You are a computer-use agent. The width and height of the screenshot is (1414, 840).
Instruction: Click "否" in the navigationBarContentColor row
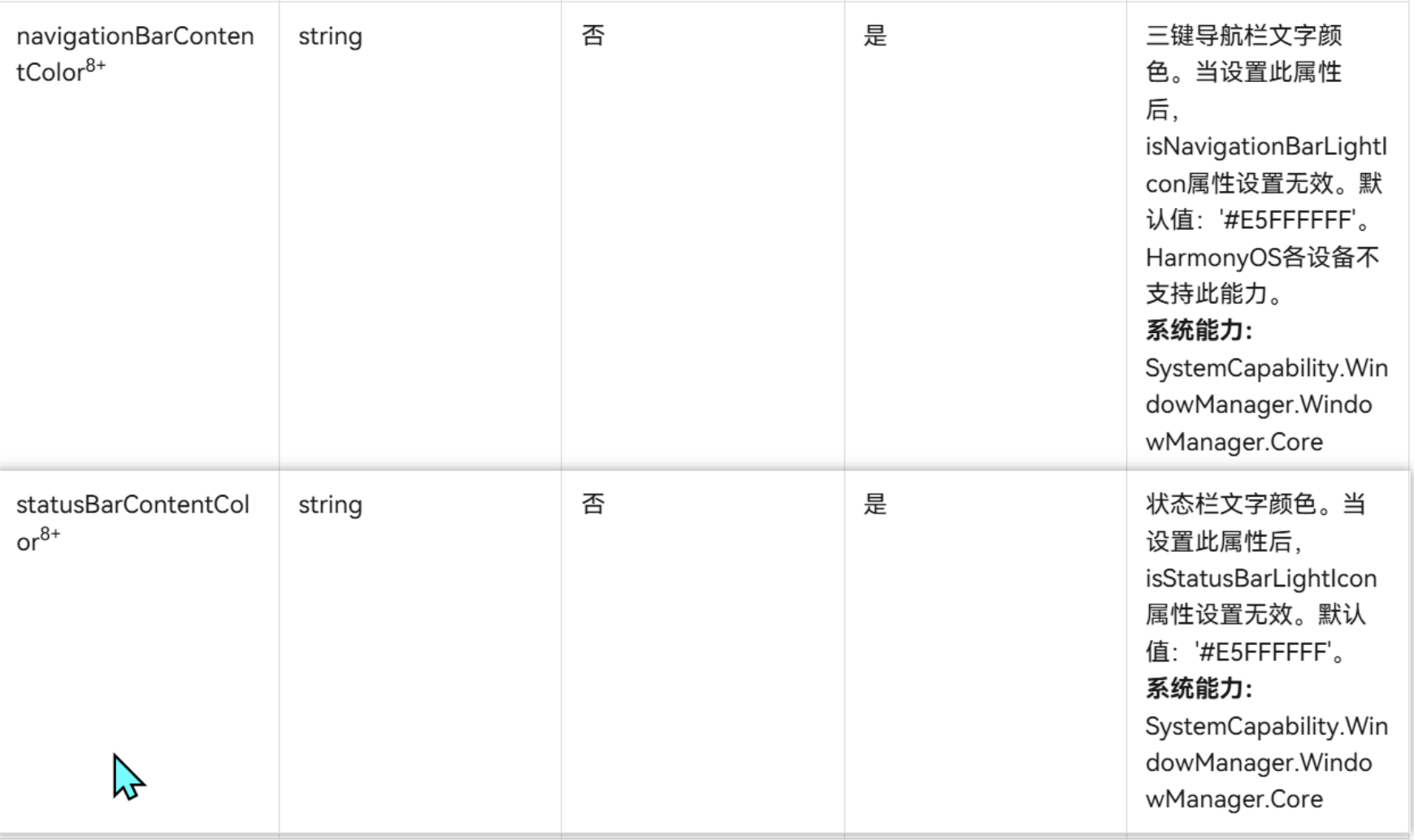(x=593, y=36)
